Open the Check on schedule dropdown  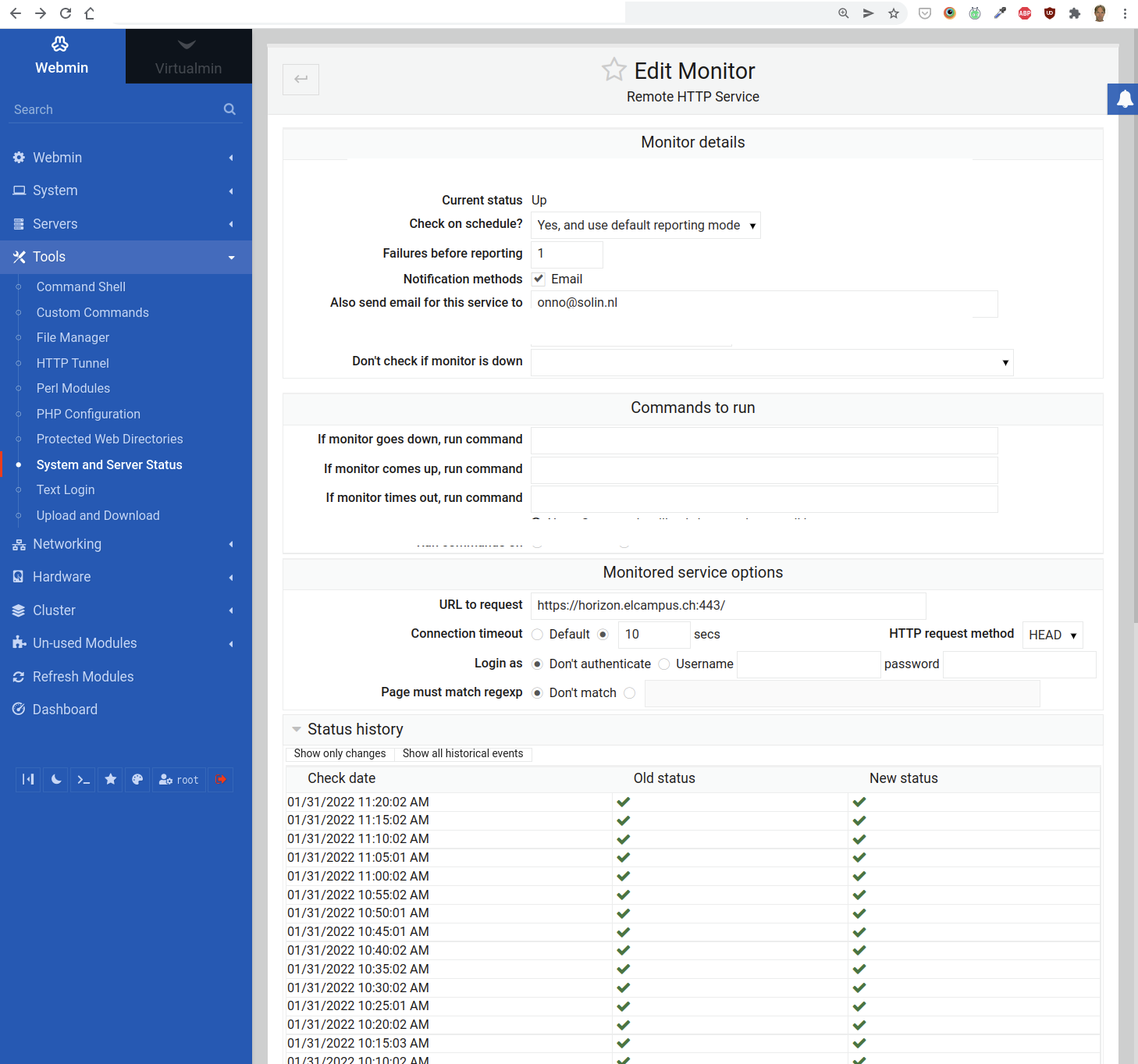pos(645,226)
